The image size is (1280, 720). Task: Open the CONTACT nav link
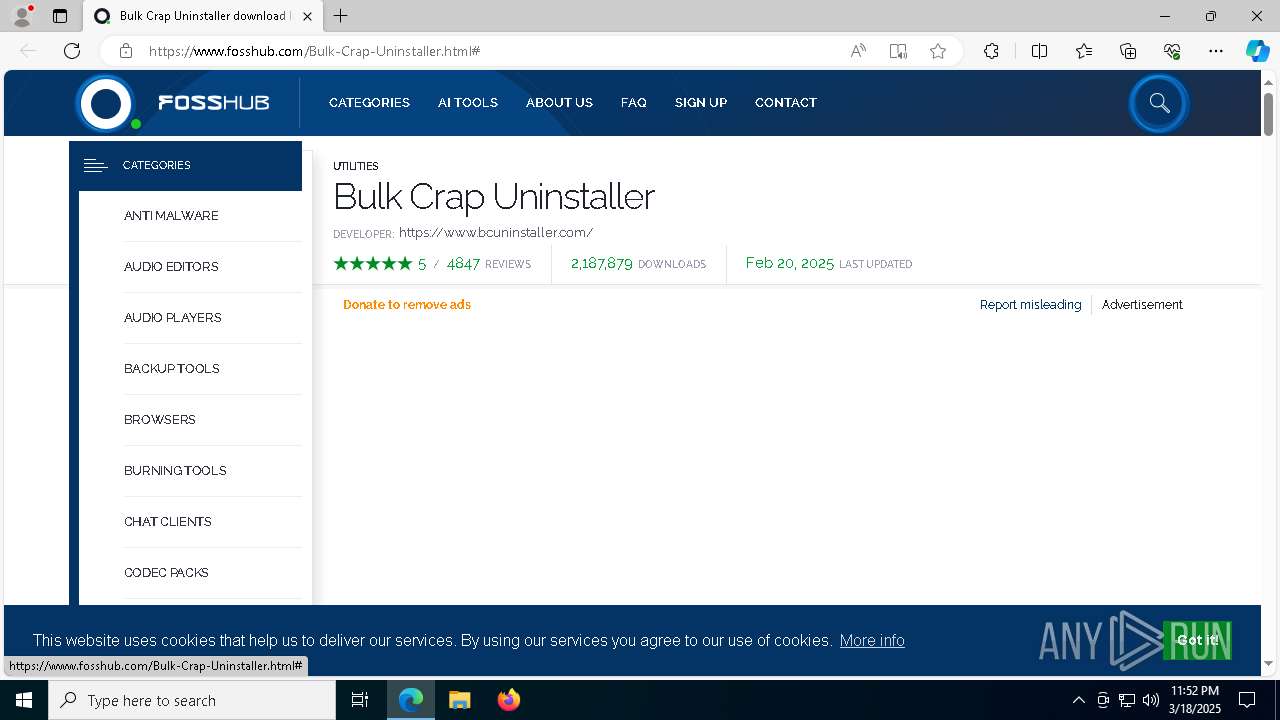coord(786,103)
